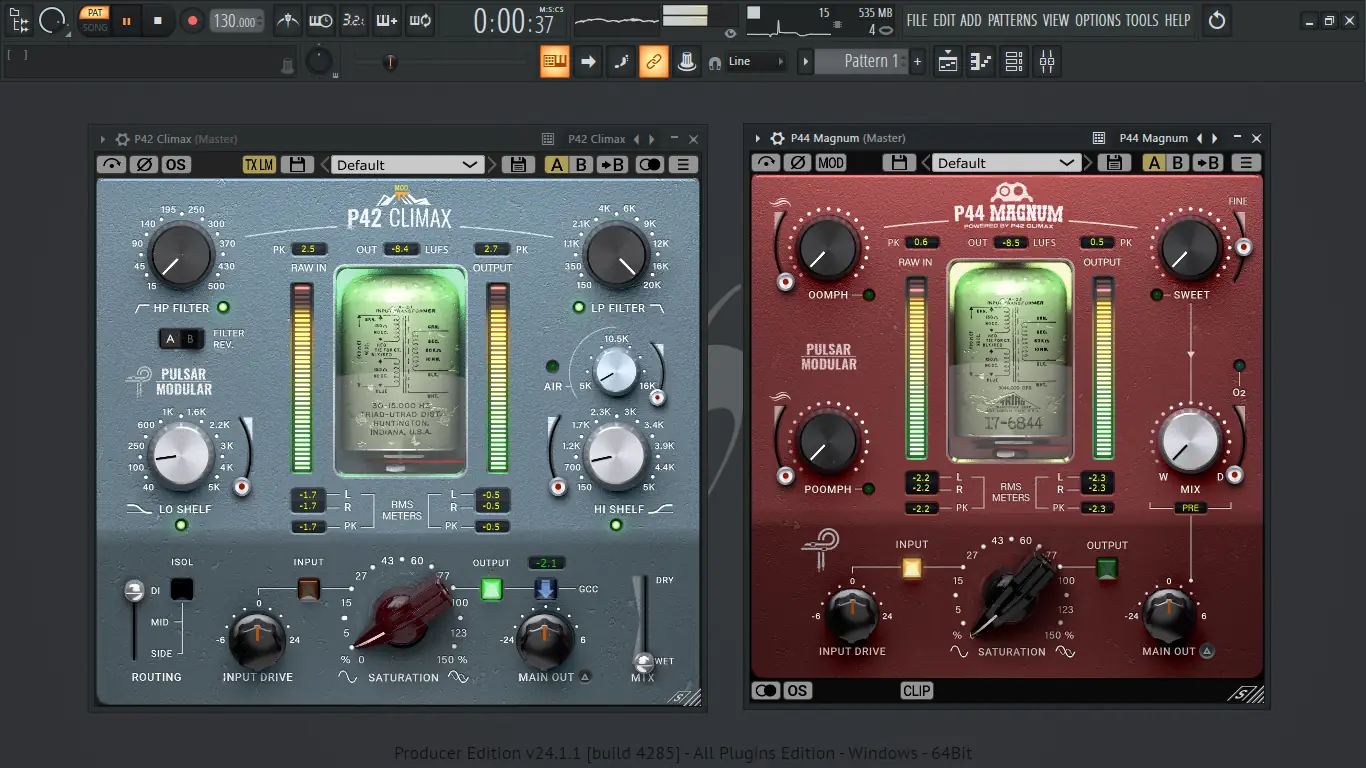This screenshot has height=768, width=1366.
Task: Click the bypass icon in P42 Climax toolbar
Action: click(111, 165)
